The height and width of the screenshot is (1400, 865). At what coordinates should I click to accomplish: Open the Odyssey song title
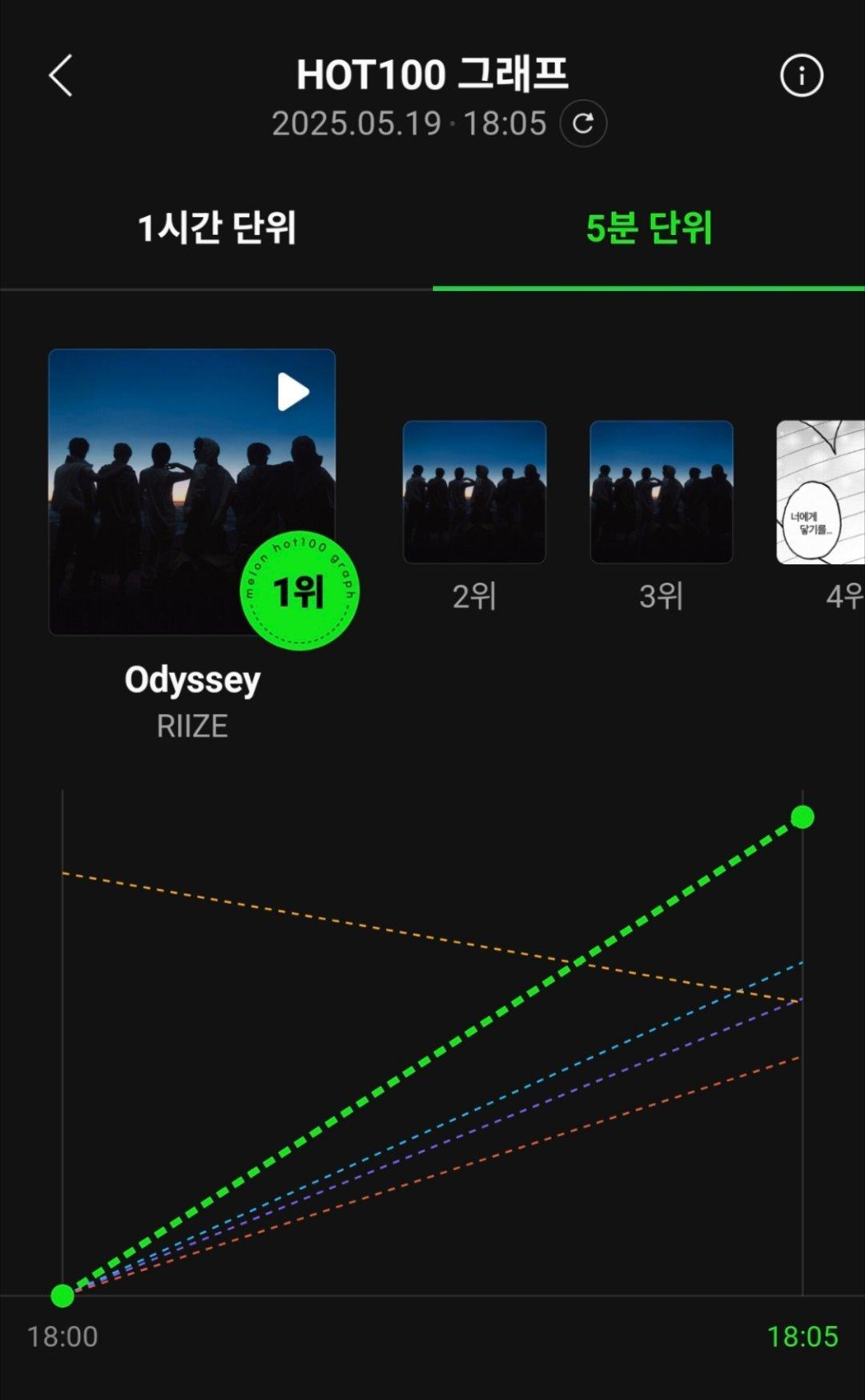pos(192,681)
